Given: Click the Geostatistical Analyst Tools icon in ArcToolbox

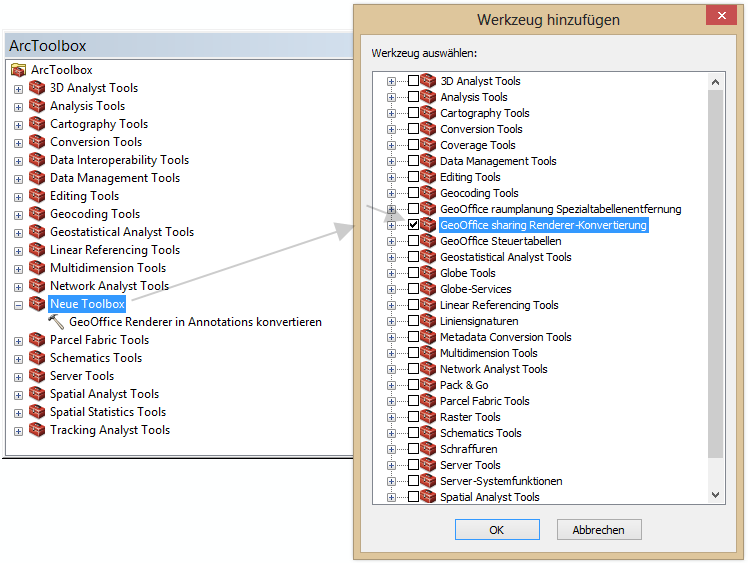Looking at the screenshot, I should [x=37, y=232].
